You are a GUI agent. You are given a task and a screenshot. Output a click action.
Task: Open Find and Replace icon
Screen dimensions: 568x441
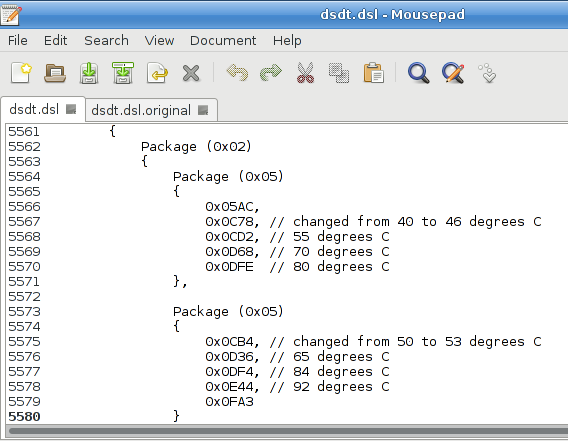(453, 73)
